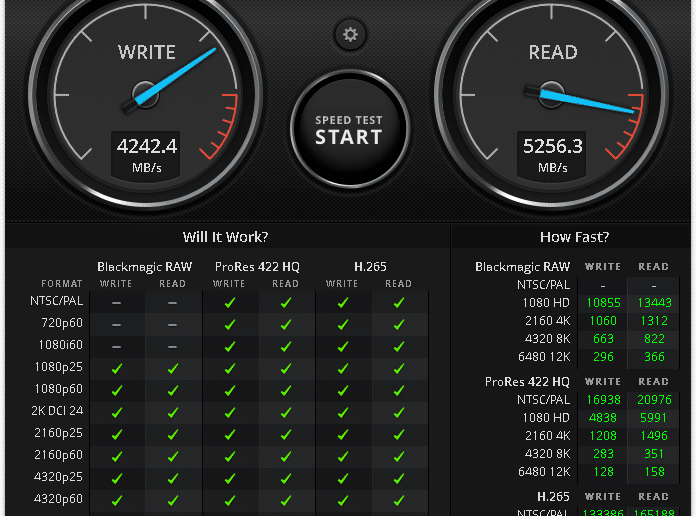Click H.265 read checkmark for NTSC/PAL

click(399, 303)
